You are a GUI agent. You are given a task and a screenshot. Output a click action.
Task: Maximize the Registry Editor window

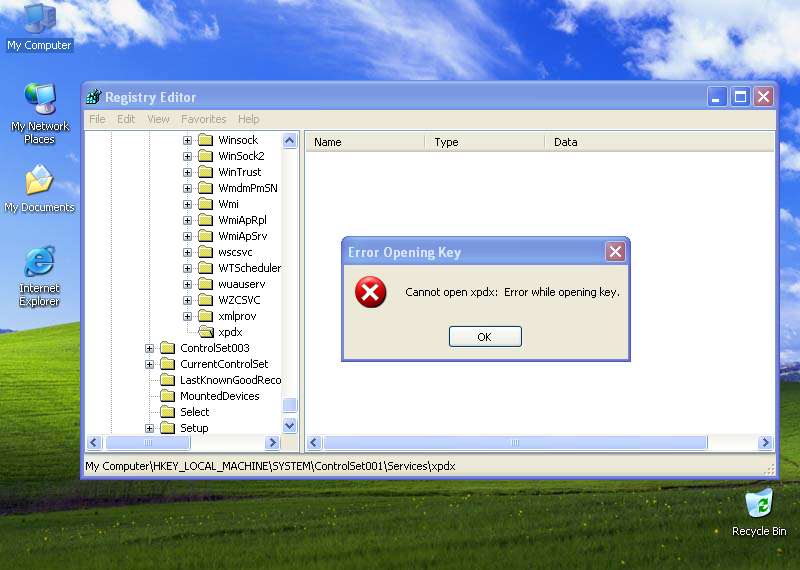(740, 96)
